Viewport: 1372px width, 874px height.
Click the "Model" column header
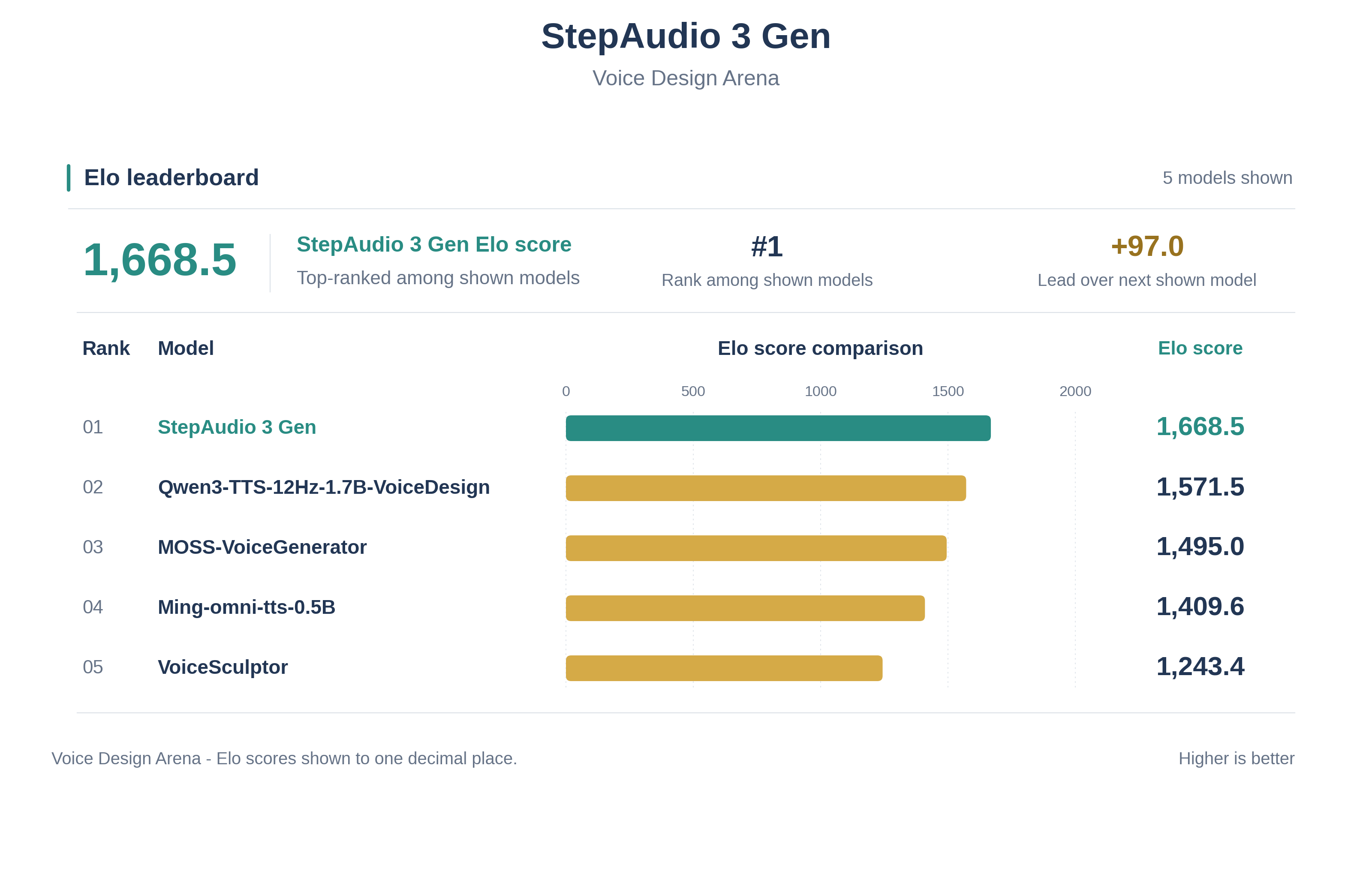click(186, 348)
